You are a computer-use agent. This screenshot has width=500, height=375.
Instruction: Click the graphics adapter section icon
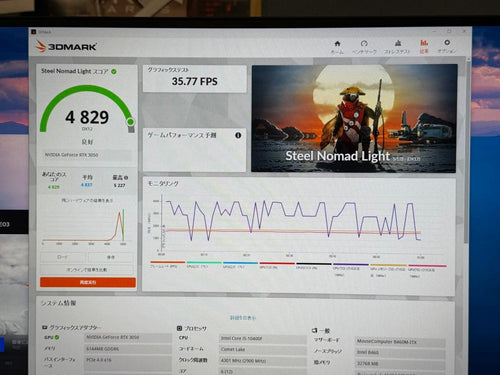pyautogui.click(x=44, y=328)
